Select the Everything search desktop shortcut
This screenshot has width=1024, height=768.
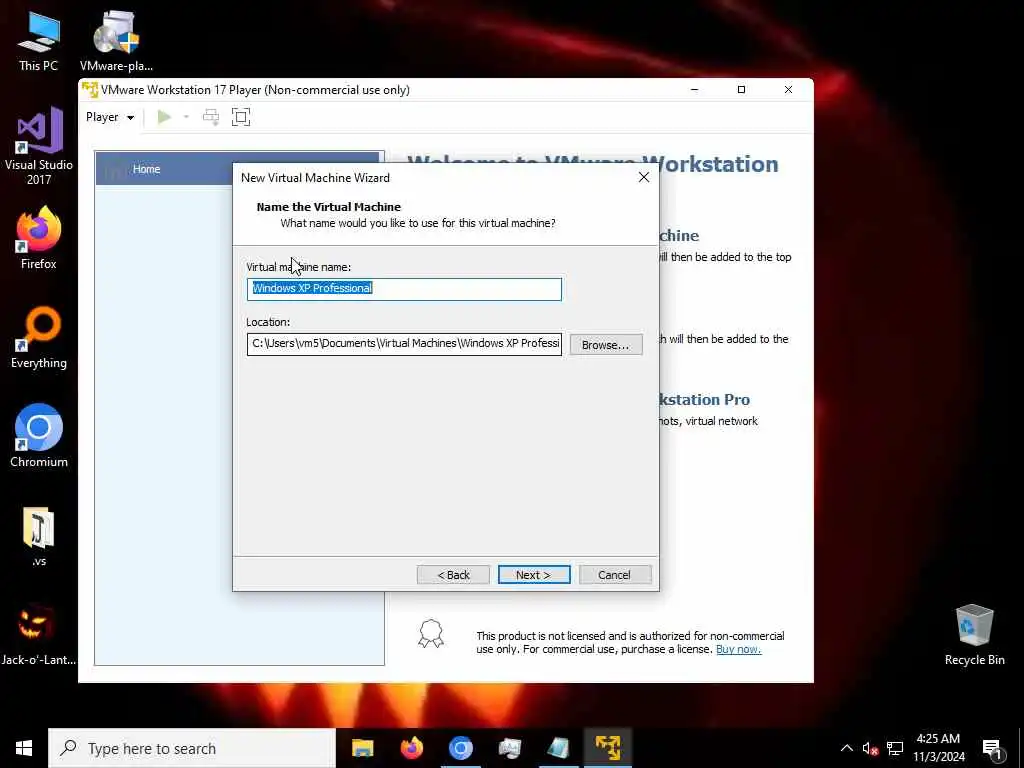[39, 337]
